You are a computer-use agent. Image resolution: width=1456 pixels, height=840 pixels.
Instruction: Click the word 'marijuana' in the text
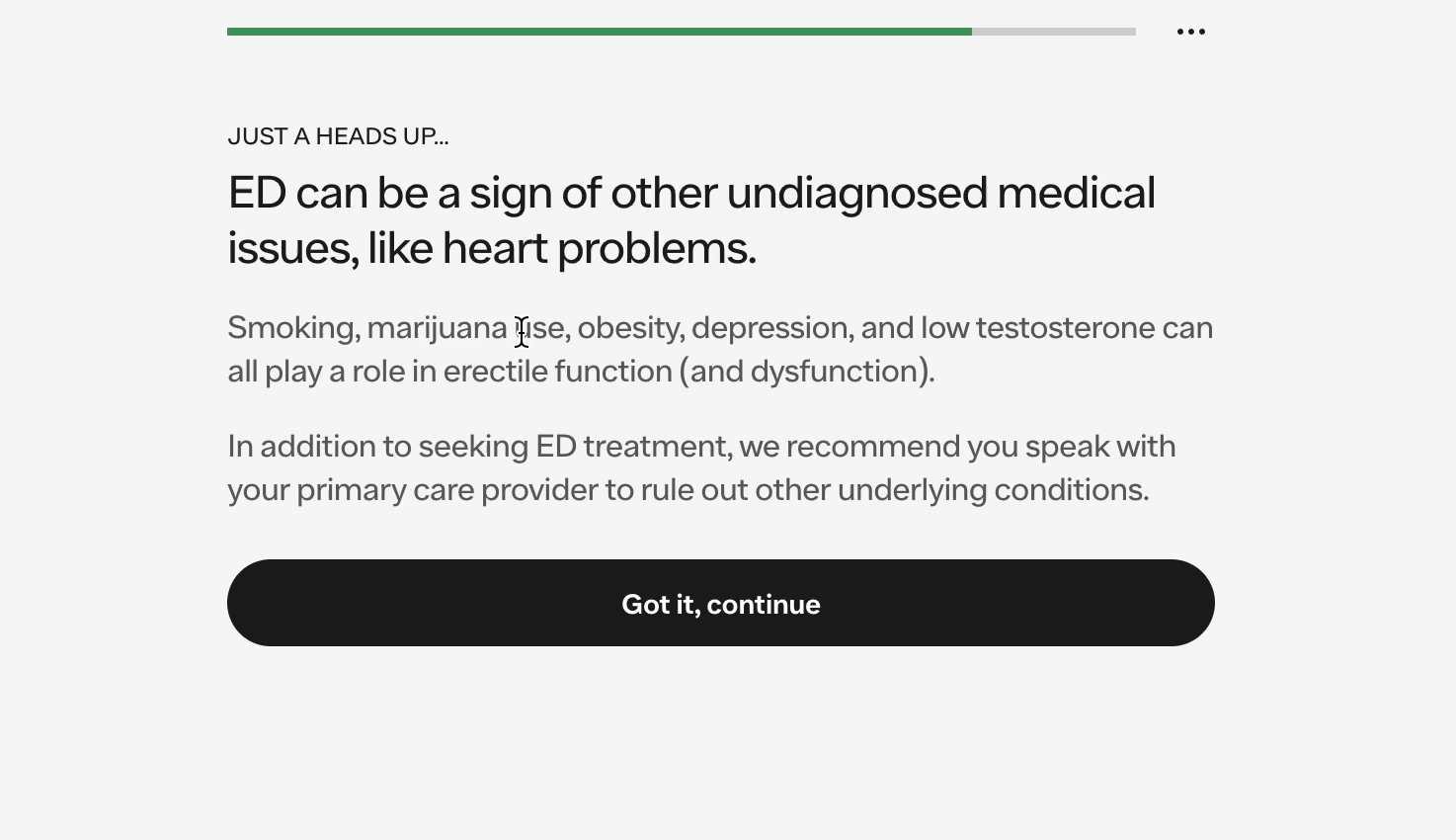coord(437,328)
